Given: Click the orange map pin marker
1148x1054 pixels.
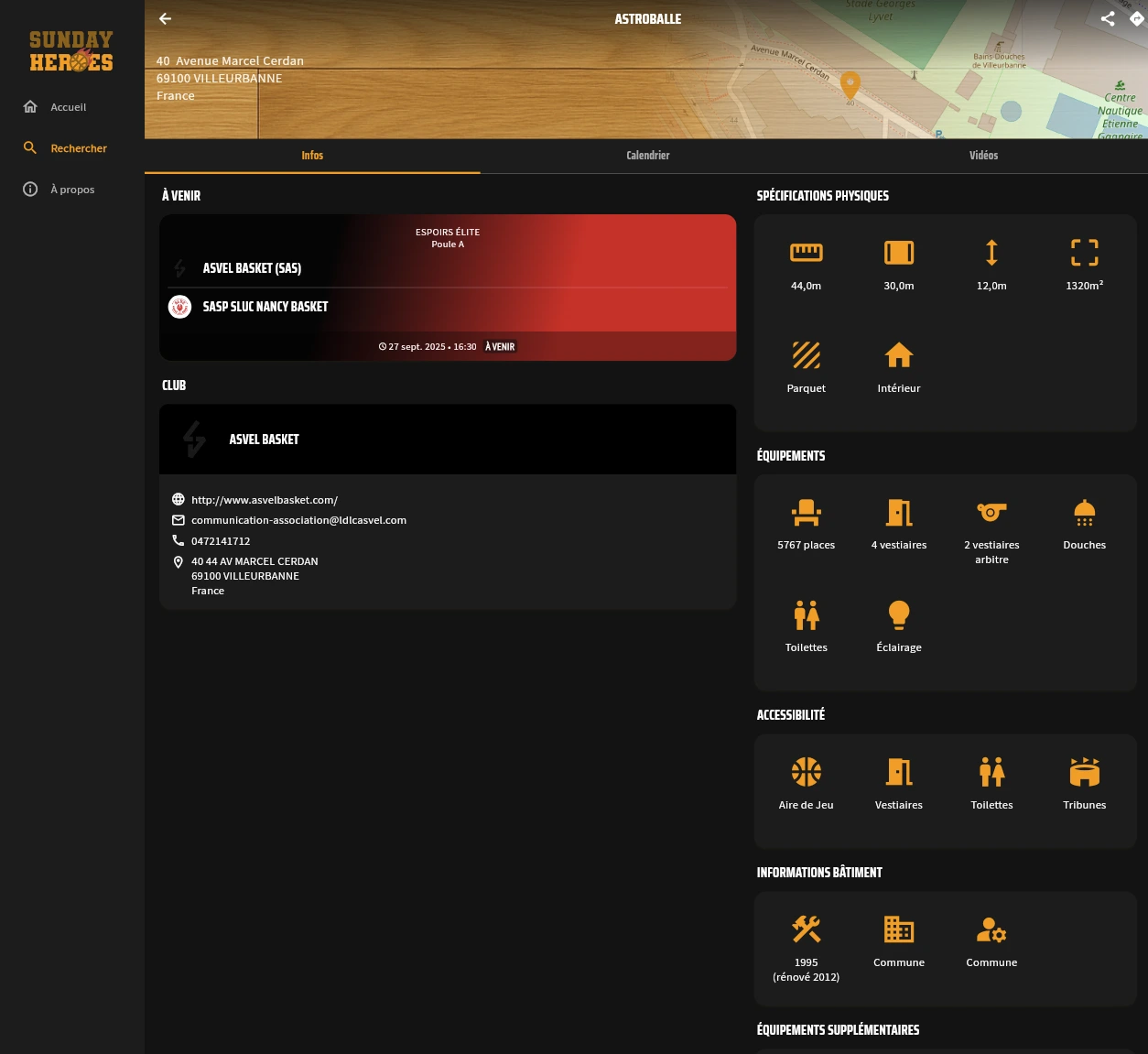Looking at the screenshot, I should coord(850,85).
